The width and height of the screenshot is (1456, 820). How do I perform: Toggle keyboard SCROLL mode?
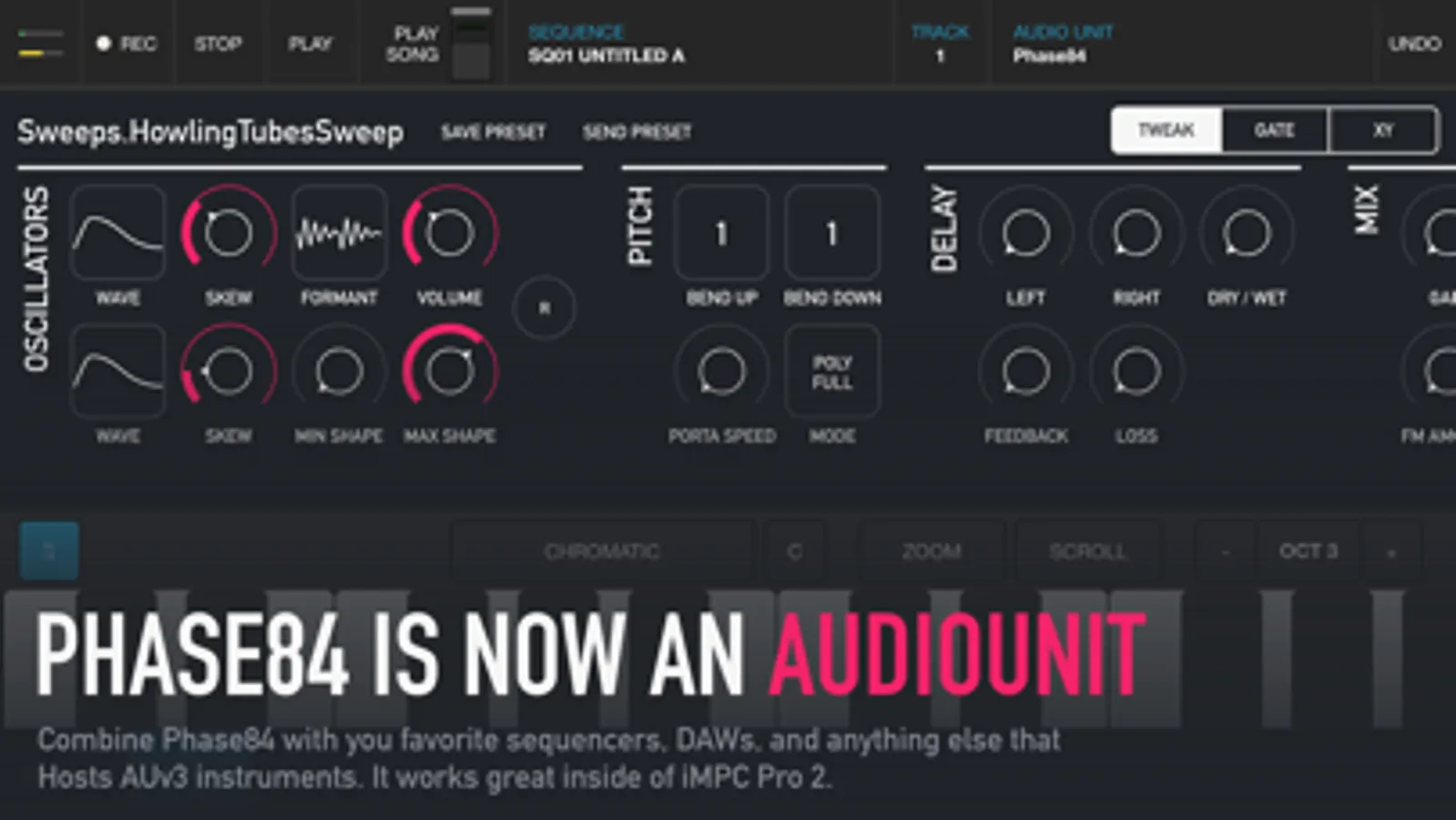pyautogui.click(x=1087, y=551)
